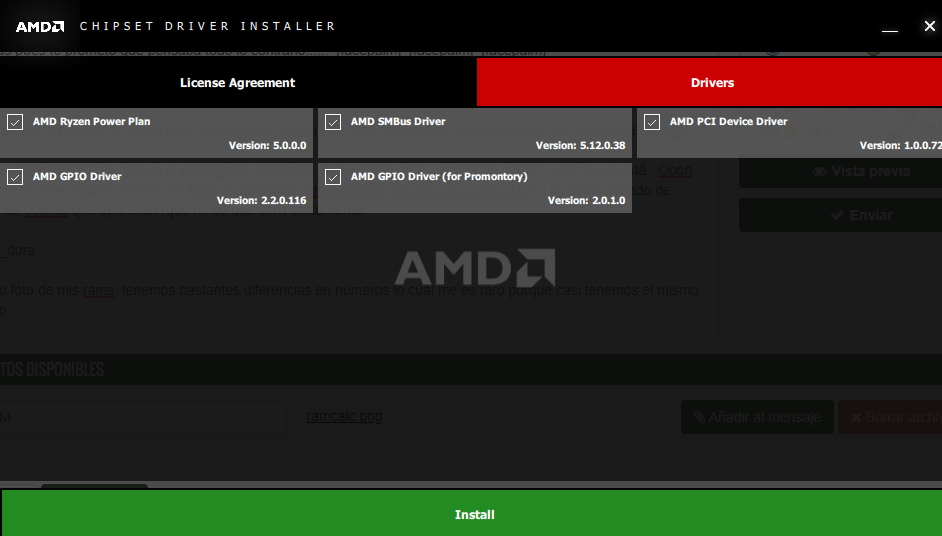Click the Chipset Driver Installer title text

pyautogui.click(x=207, y=26)
